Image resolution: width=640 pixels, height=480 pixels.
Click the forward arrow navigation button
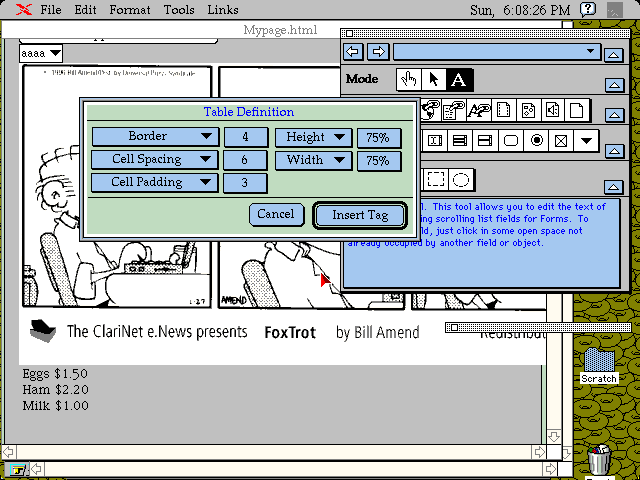pyautogui.click(x=377, y=52)
